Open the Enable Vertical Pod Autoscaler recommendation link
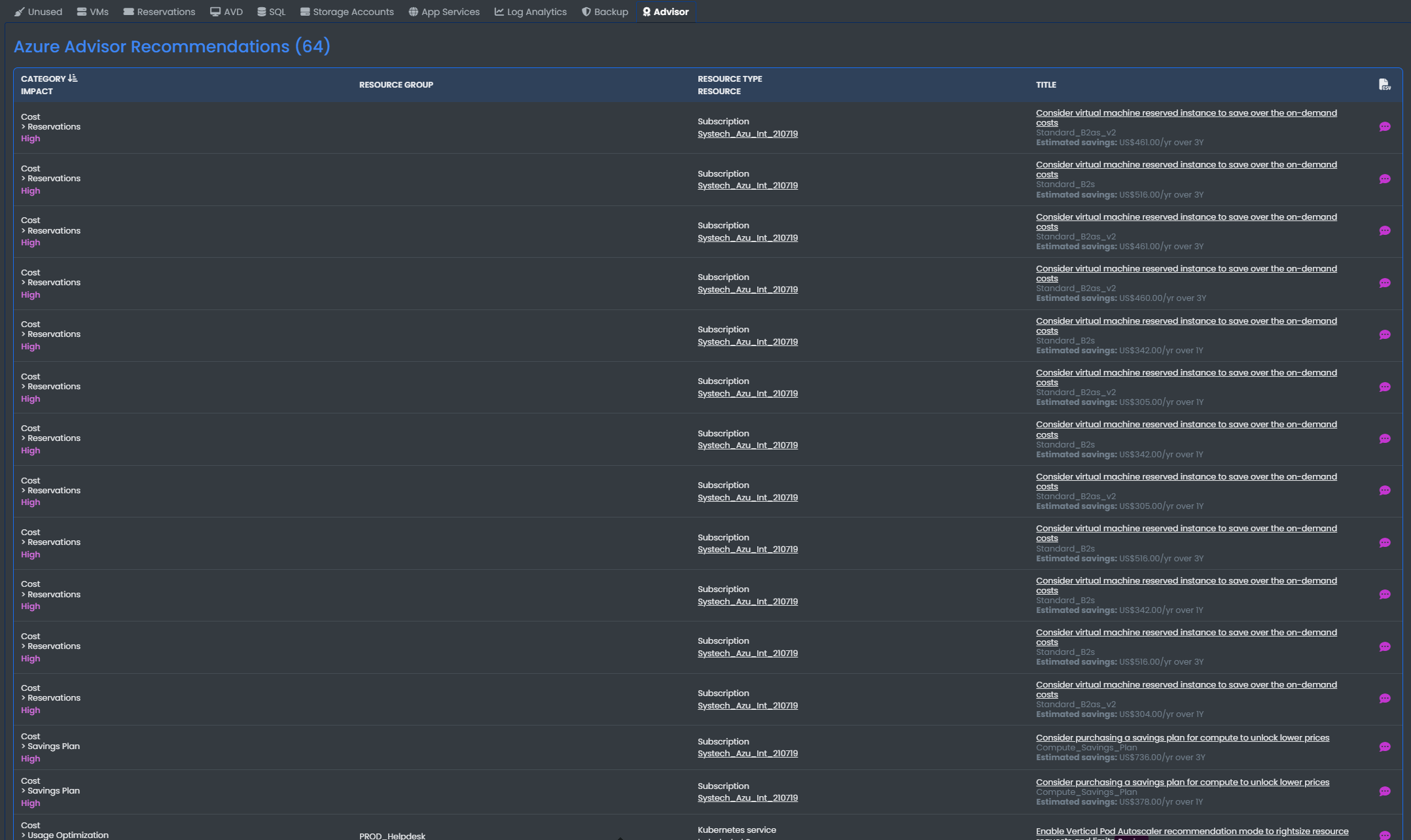This screenshot has width=1411, height=840. click(1192, 833)
